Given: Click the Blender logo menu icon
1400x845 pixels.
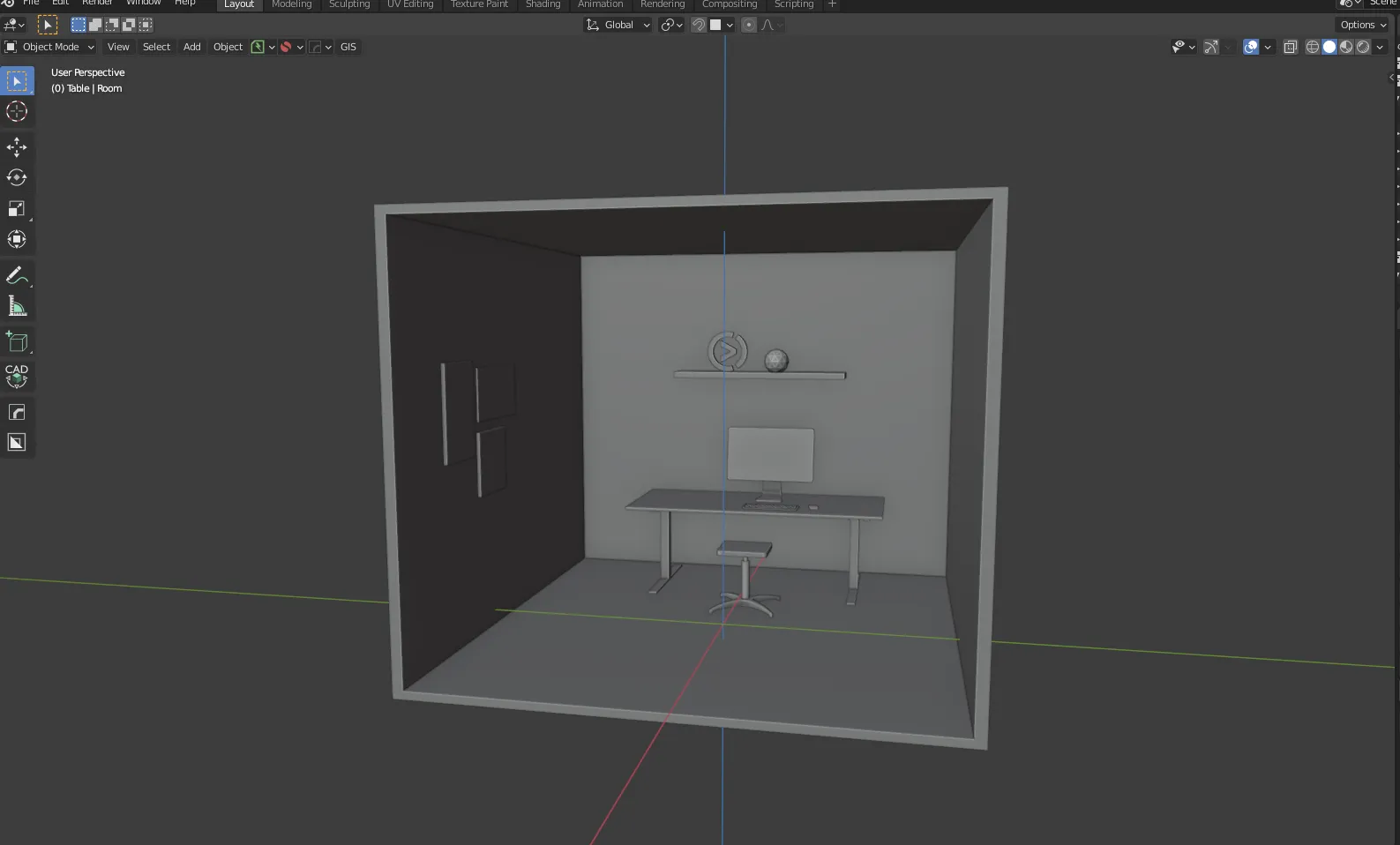Looking at the screenshot, I should tap(8, 4).
